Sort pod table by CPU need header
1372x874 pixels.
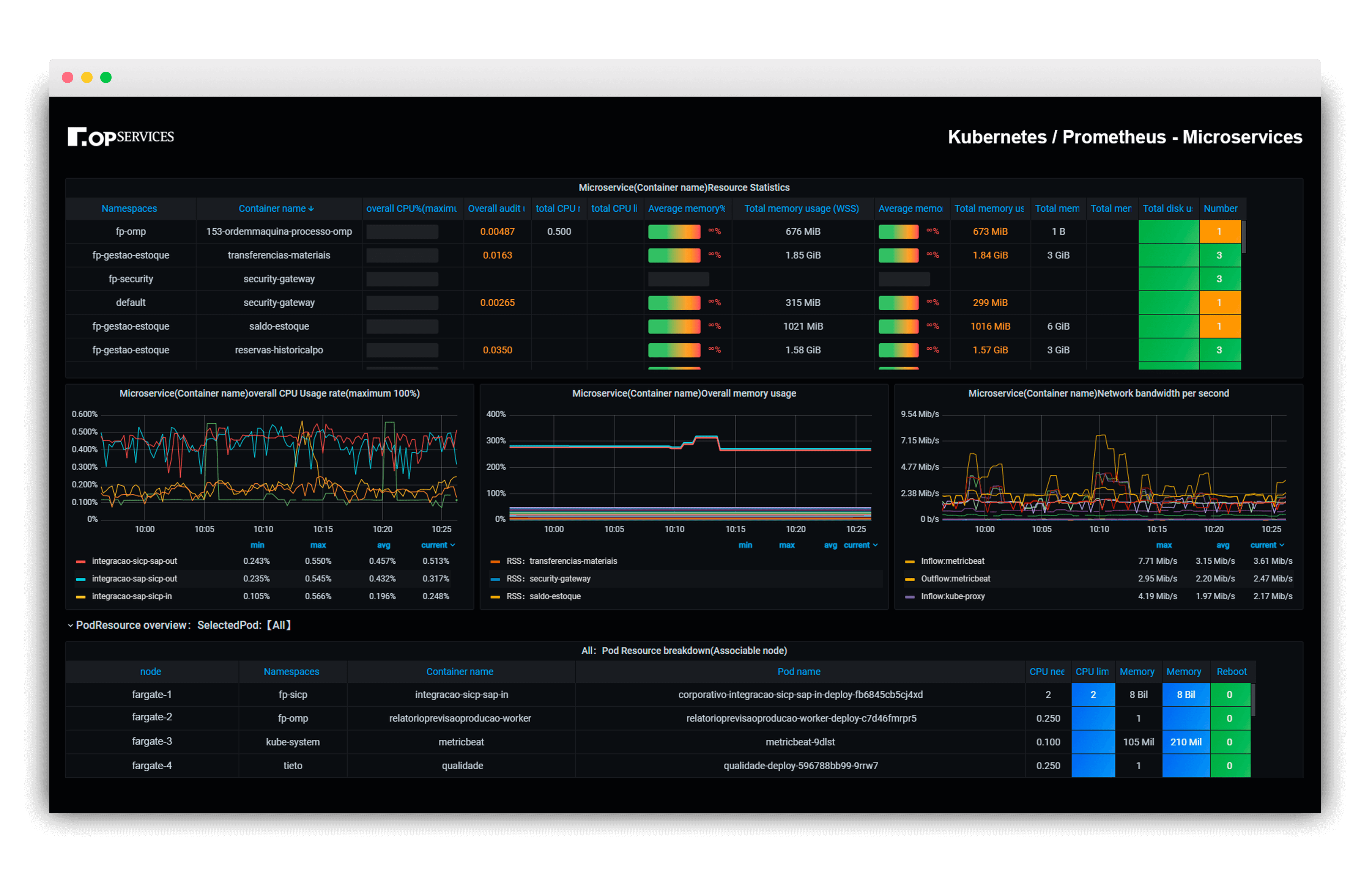pyautogui.click(x=1047, y=672)
